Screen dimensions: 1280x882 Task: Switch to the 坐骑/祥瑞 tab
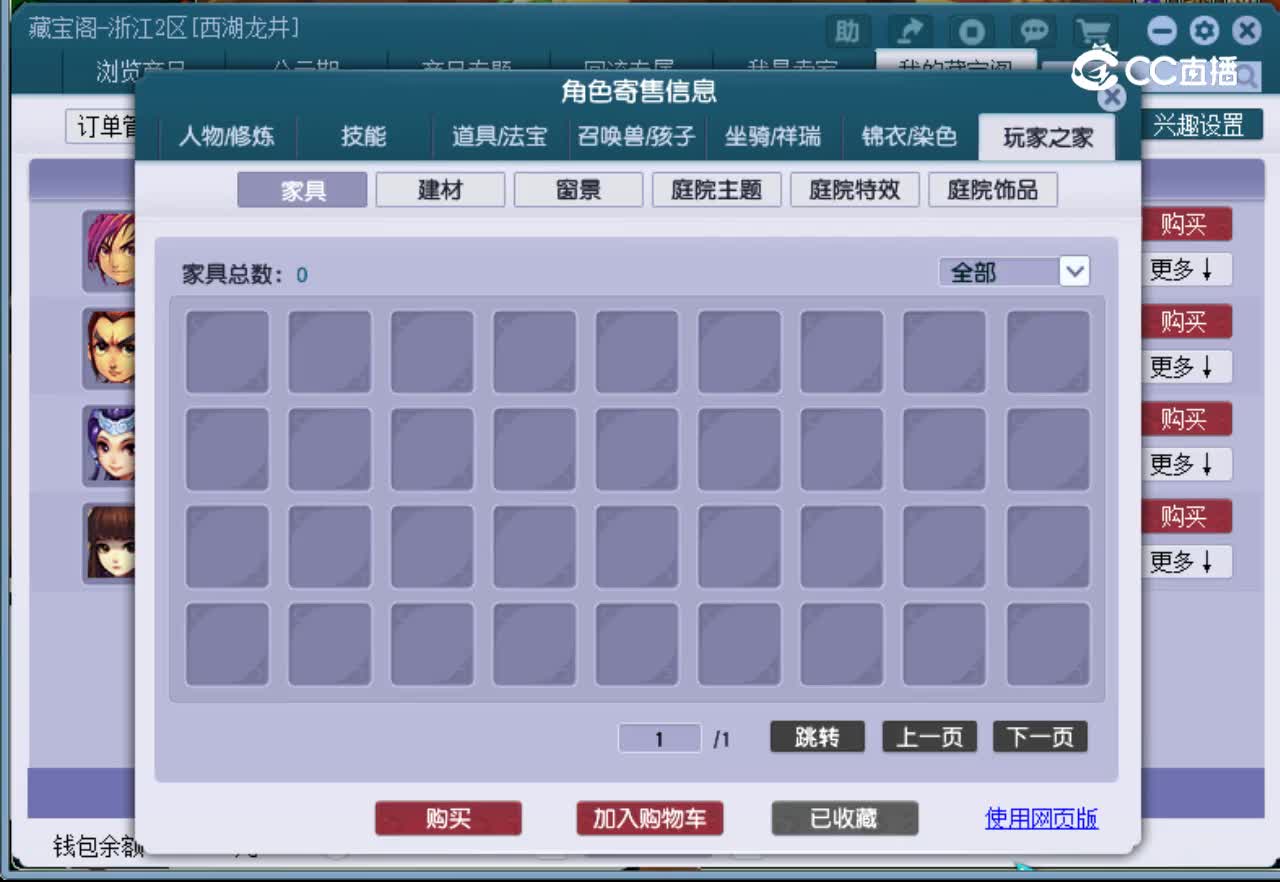774,137
